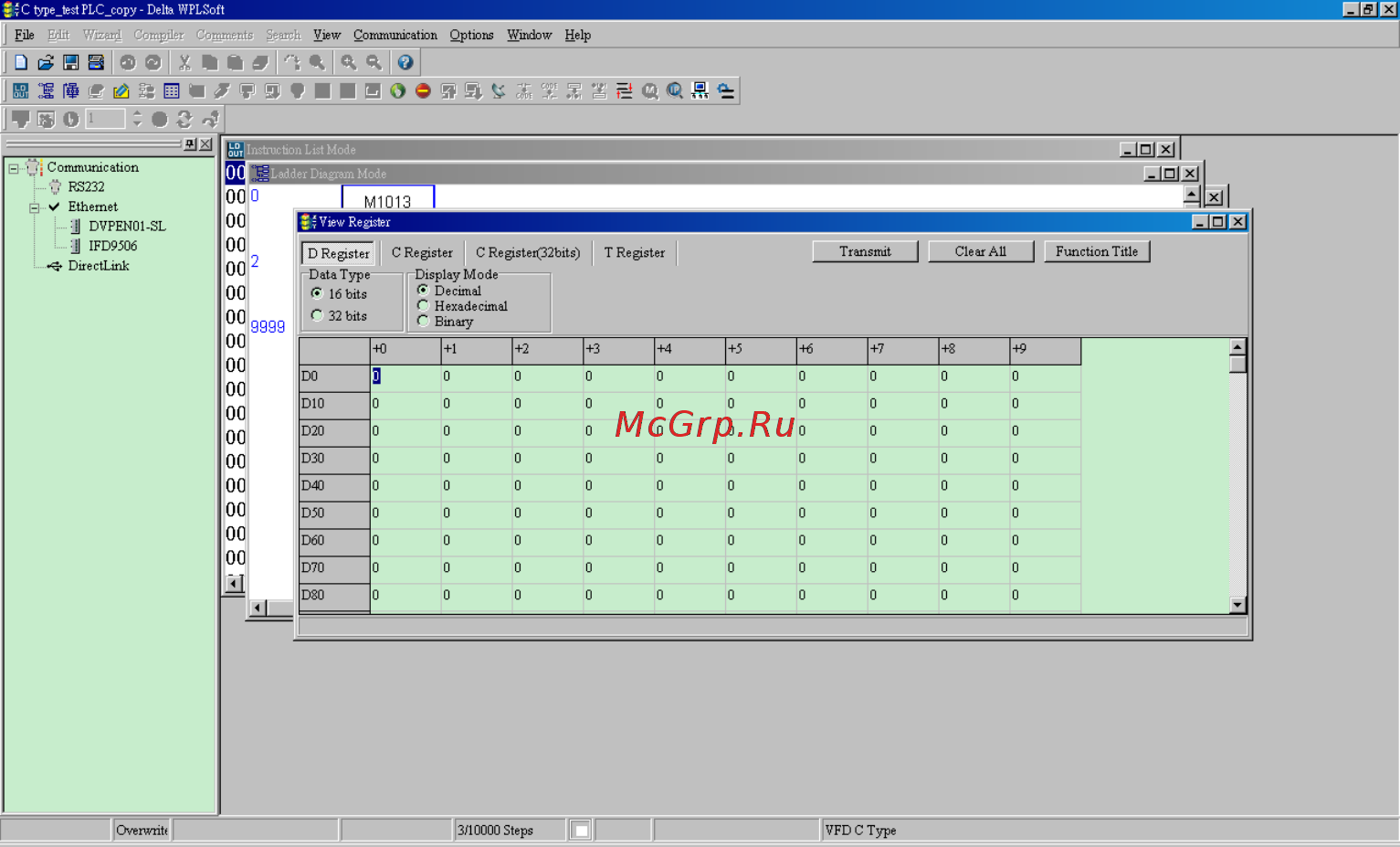Click the magnifier IP search icon

[x=675, y=90]
